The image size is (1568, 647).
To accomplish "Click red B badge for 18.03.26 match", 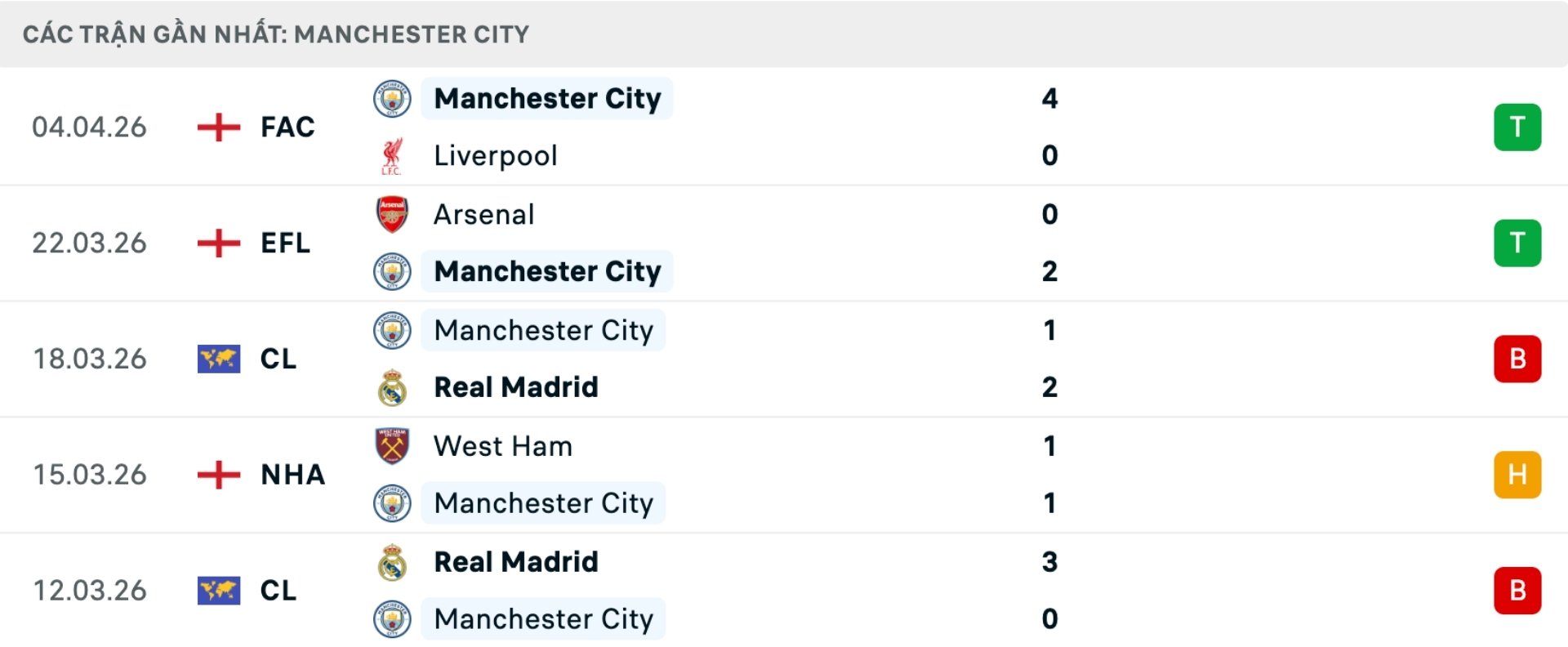I will coord(1517,359).
